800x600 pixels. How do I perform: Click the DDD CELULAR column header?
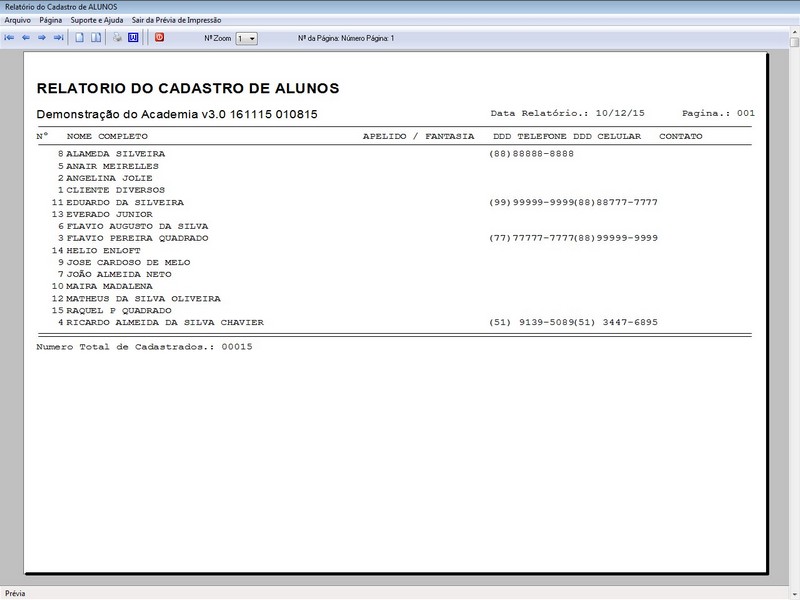607,136
